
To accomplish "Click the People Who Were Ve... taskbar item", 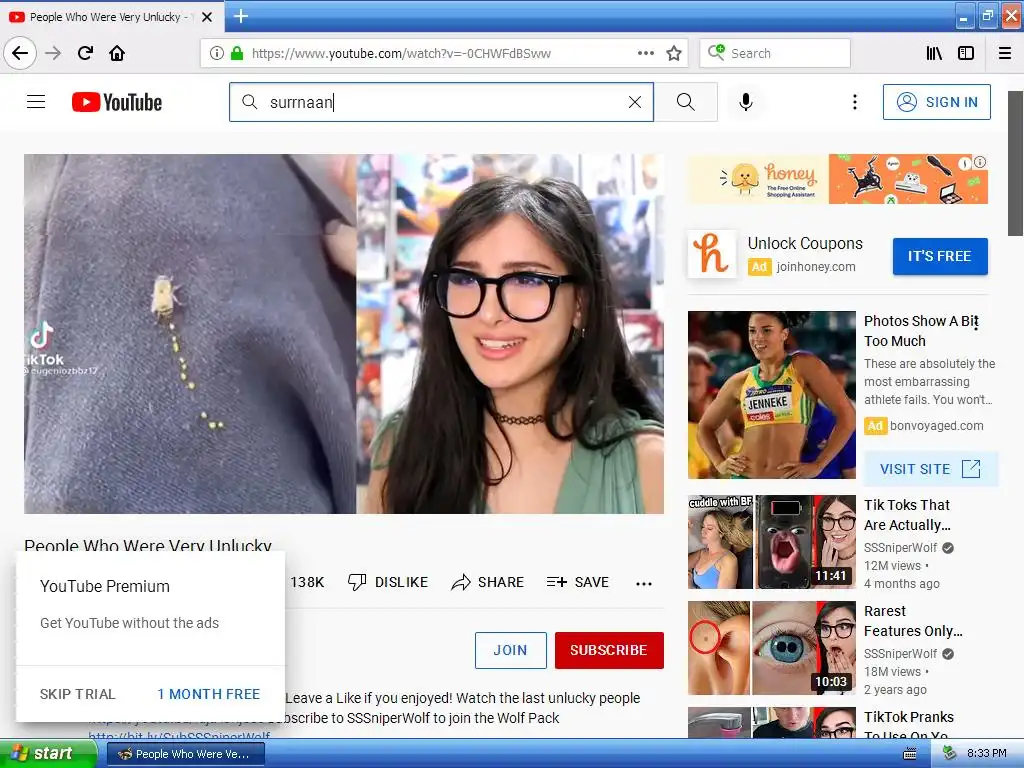I will [x=185, y=754].
